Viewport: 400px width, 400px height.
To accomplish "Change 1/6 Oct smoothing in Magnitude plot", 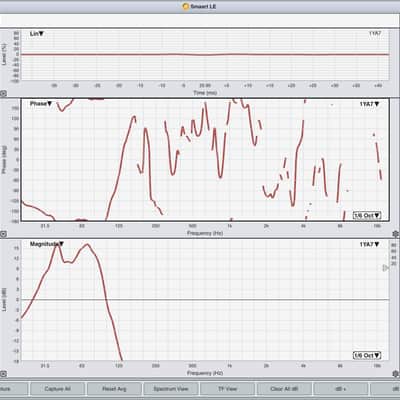I will 367,356.
